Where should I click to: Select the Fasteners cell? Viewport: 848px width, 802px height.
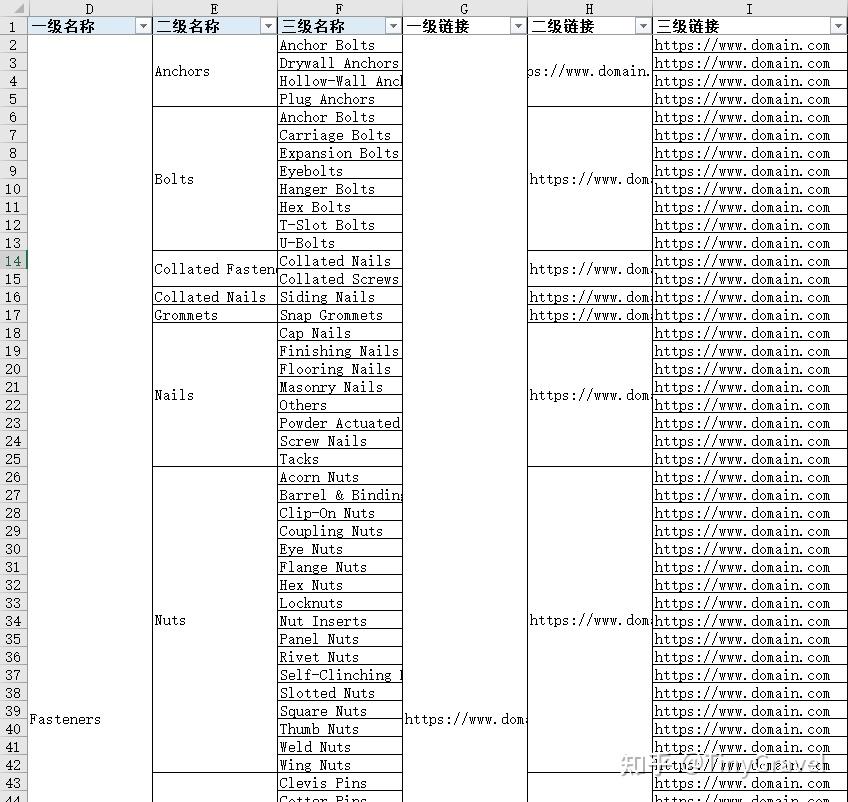point(65,719)
